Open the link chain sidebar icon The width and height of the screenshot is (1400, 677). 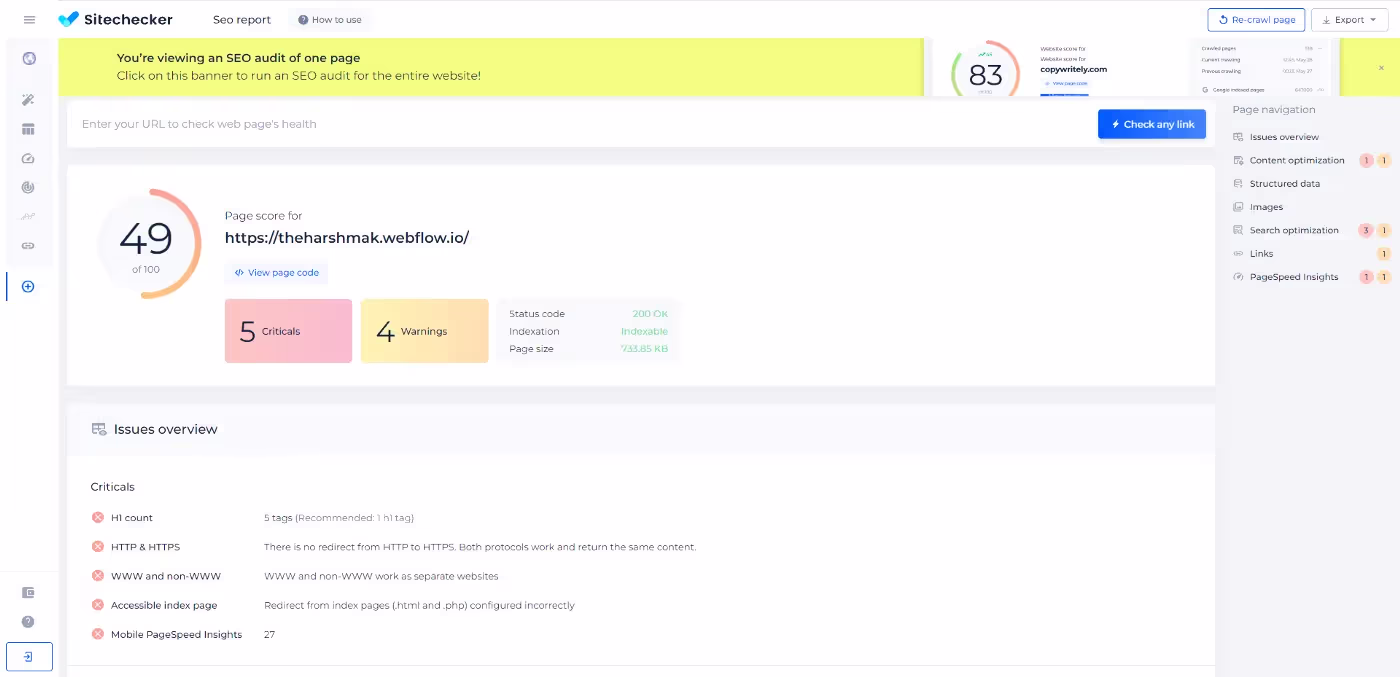[x=28, y=245]
